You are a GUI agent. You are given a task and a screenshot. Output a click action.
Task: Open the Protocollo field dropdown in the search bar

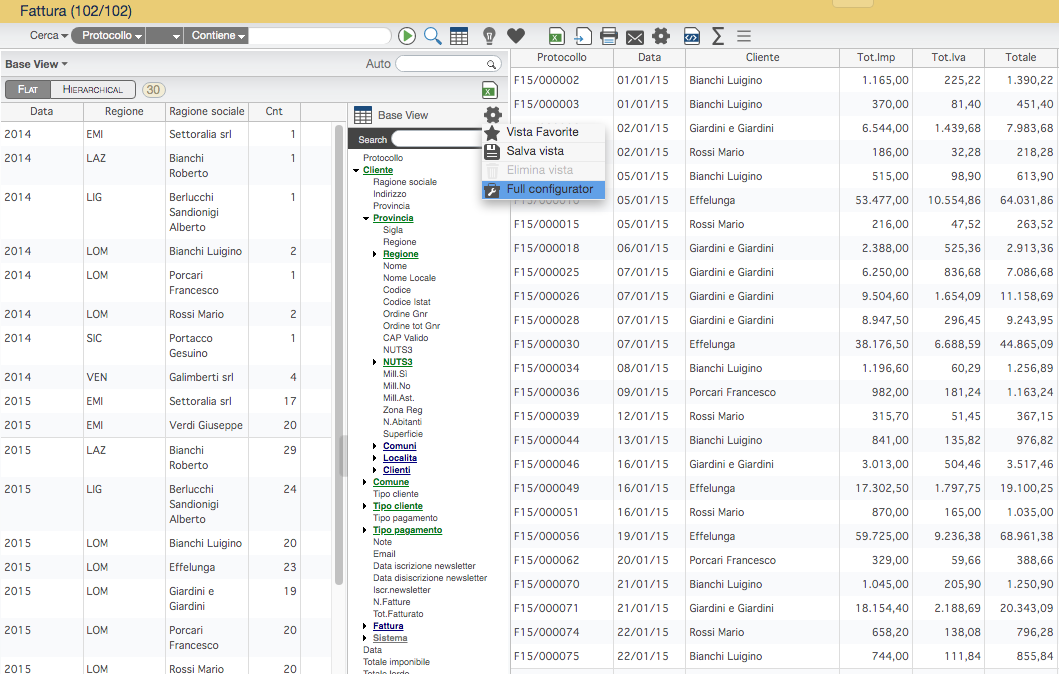pos(111,36)
